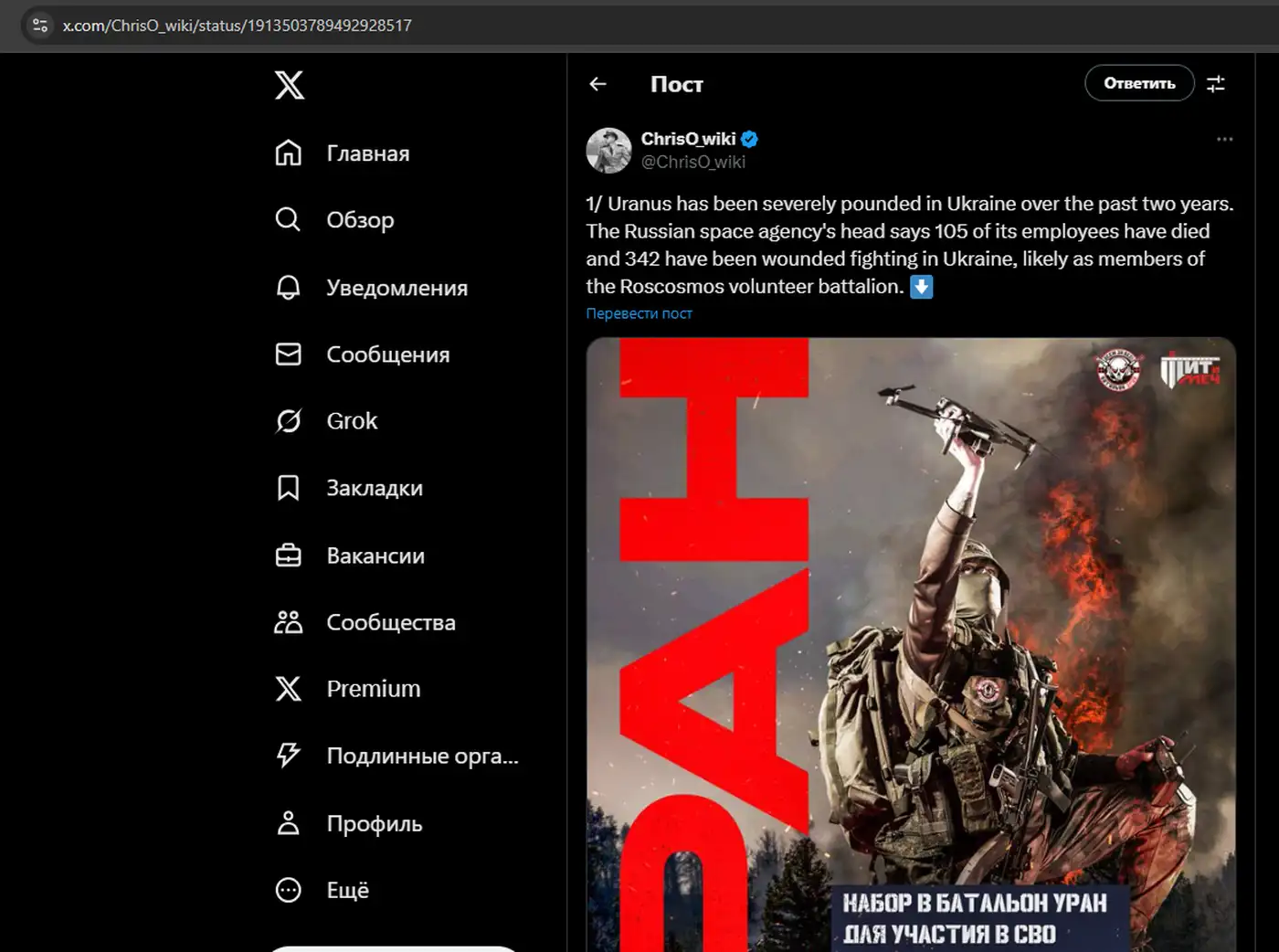The height and width of the screenshot is (952, 1279).
Task: Open Уведомления bell icon
Action: pyautogui.click(x=288, y=288)
